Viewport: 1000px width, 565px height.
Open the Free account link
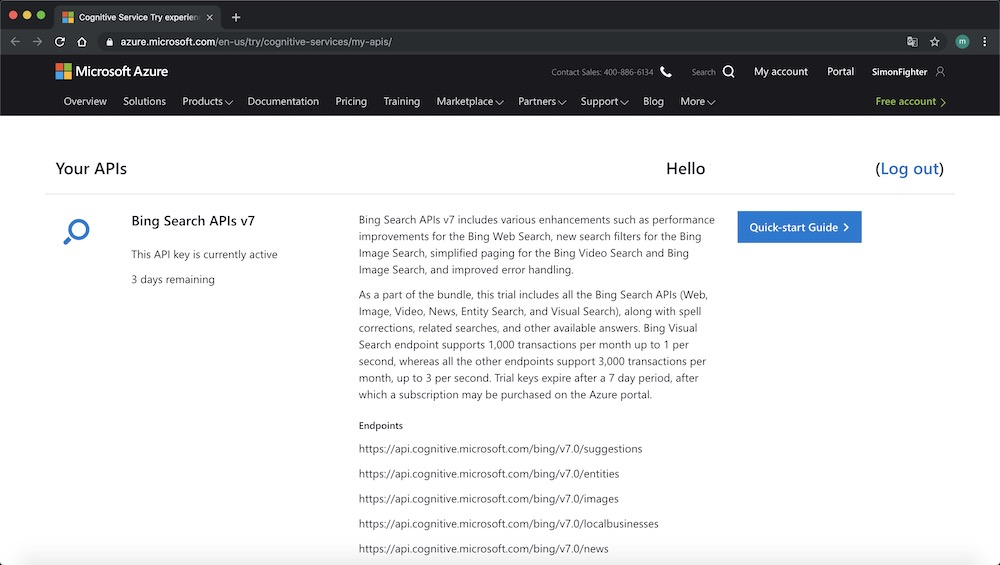(910, 102)
